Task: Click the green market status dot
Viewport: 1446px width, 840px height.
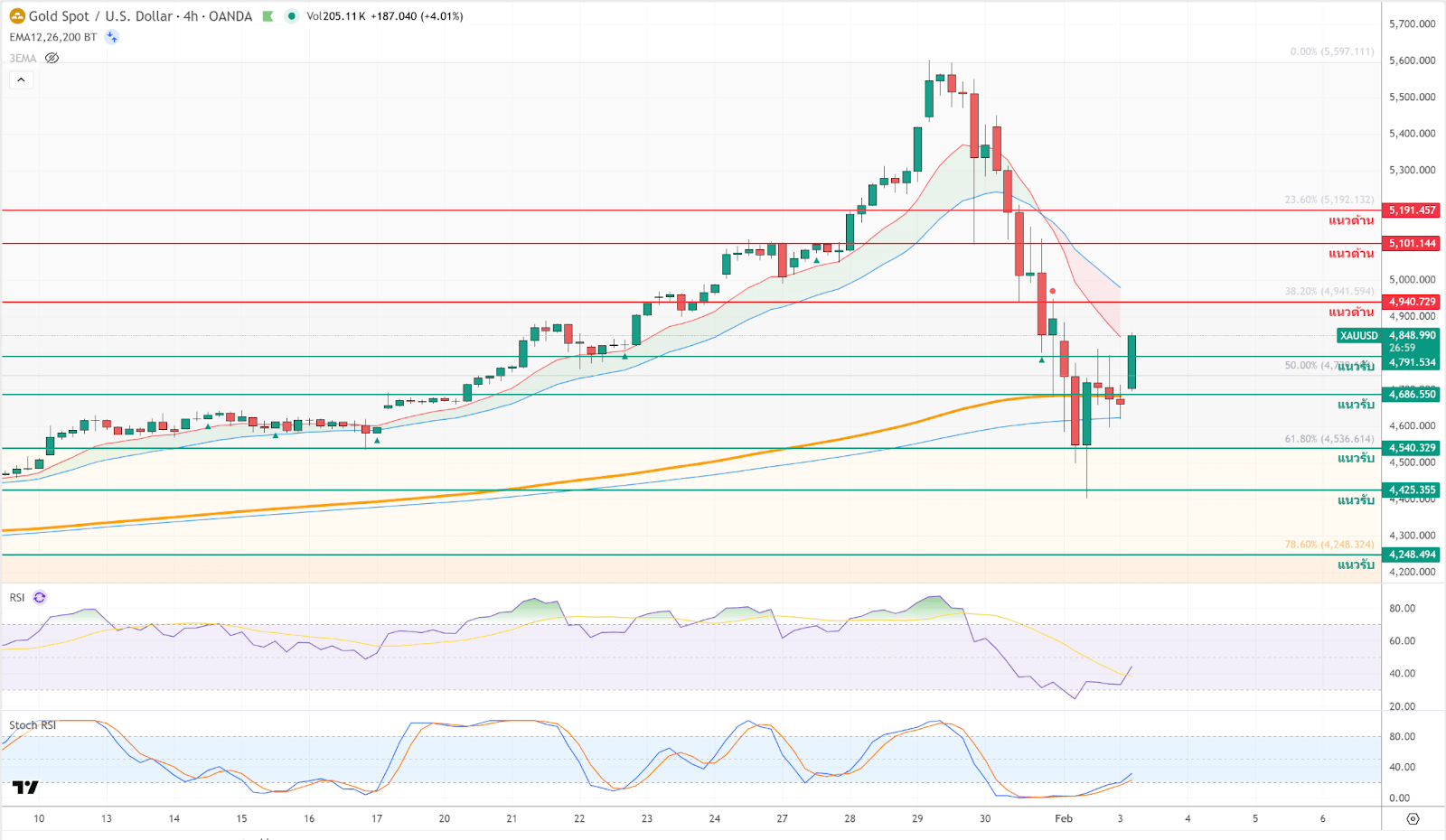Action: (291, 16)
